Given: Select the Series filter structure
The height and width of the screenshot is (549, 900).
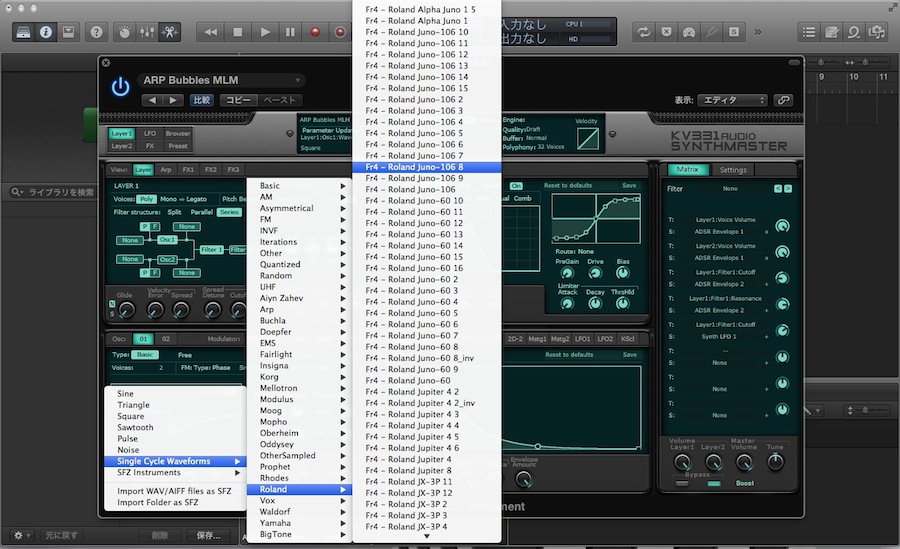Looking at the screenshot, I should (229, 212).
